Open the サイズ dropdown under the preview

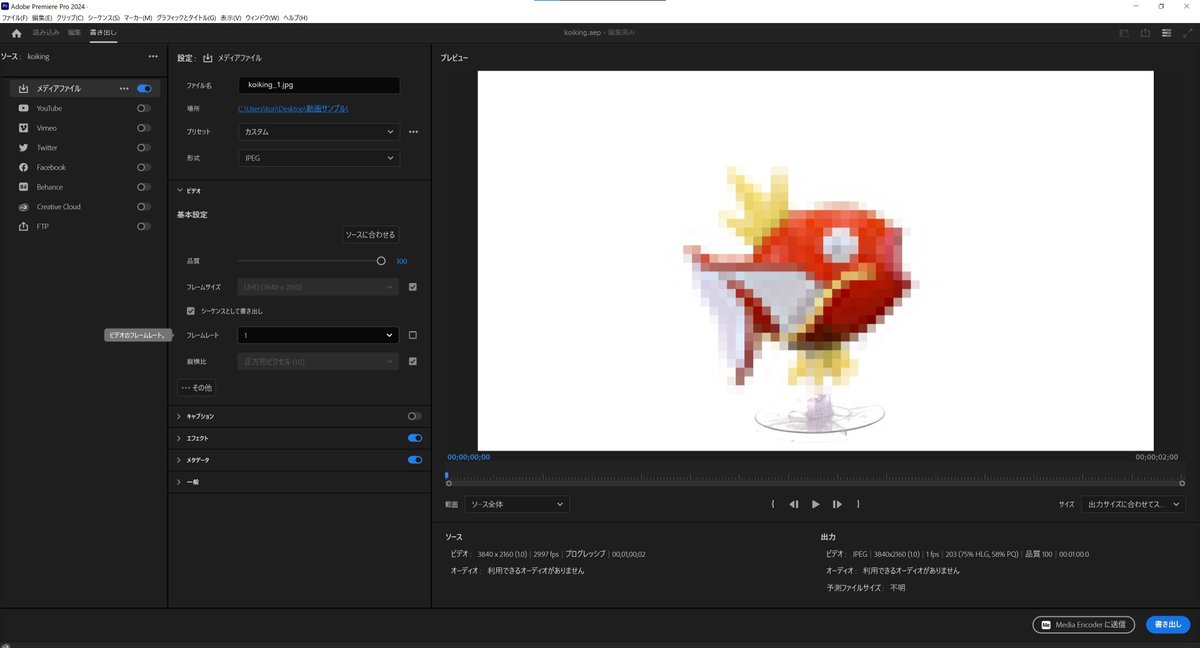click(x=1134, y=505)
